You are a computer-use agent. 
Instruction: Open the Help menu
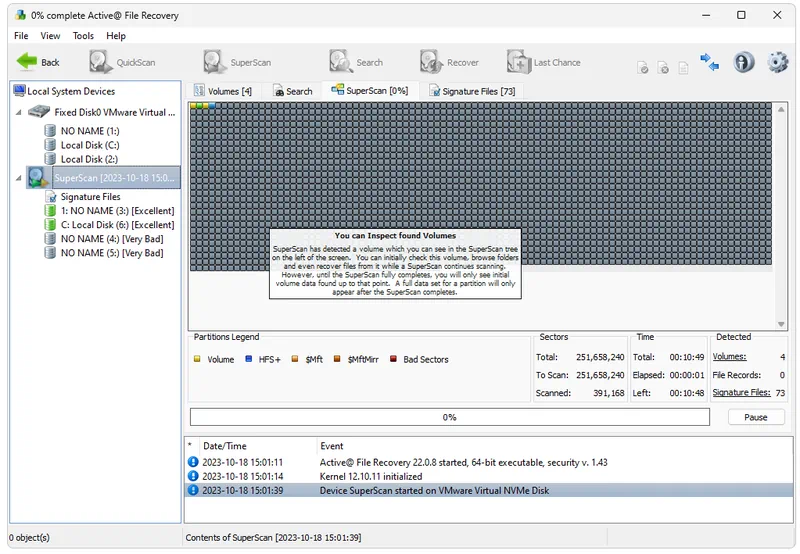click(x=116, y=36)
